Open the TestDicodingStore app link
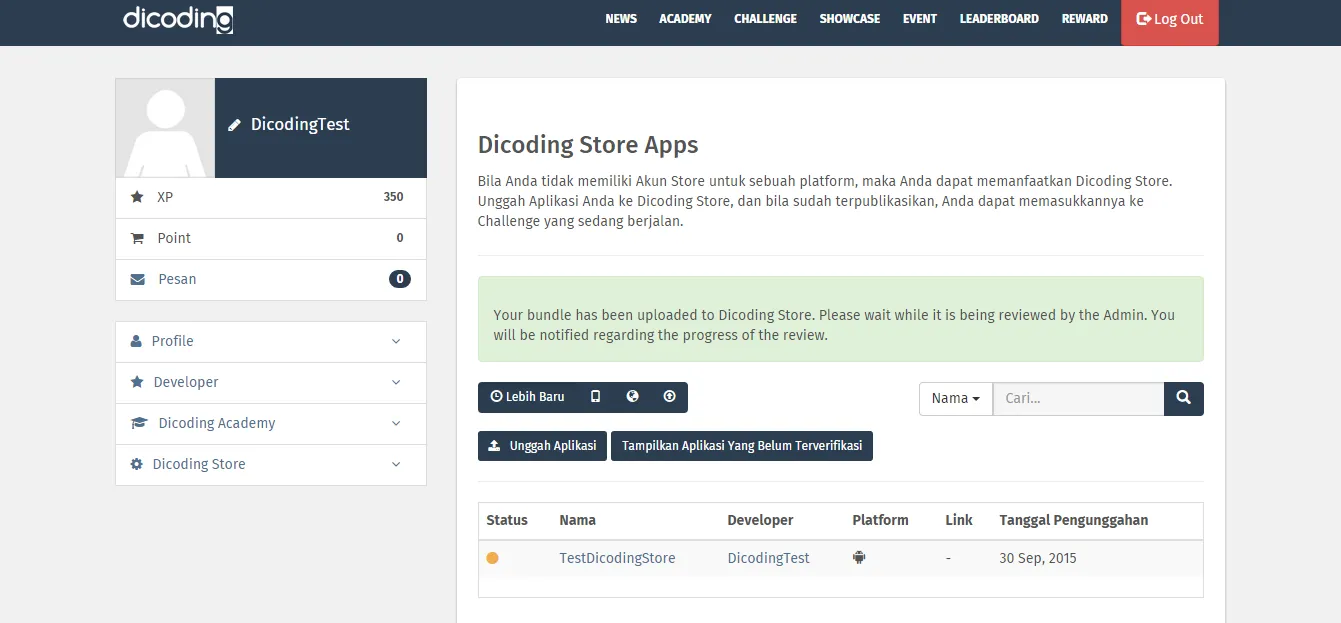 tap(617, 557)
